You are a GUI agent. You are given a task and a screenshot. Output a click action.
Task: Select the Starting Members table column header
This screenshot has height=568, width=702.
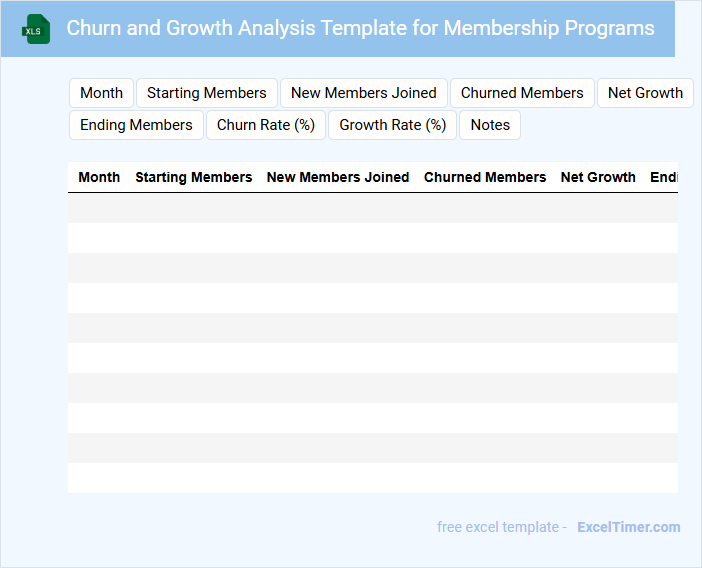click(193, 177)
